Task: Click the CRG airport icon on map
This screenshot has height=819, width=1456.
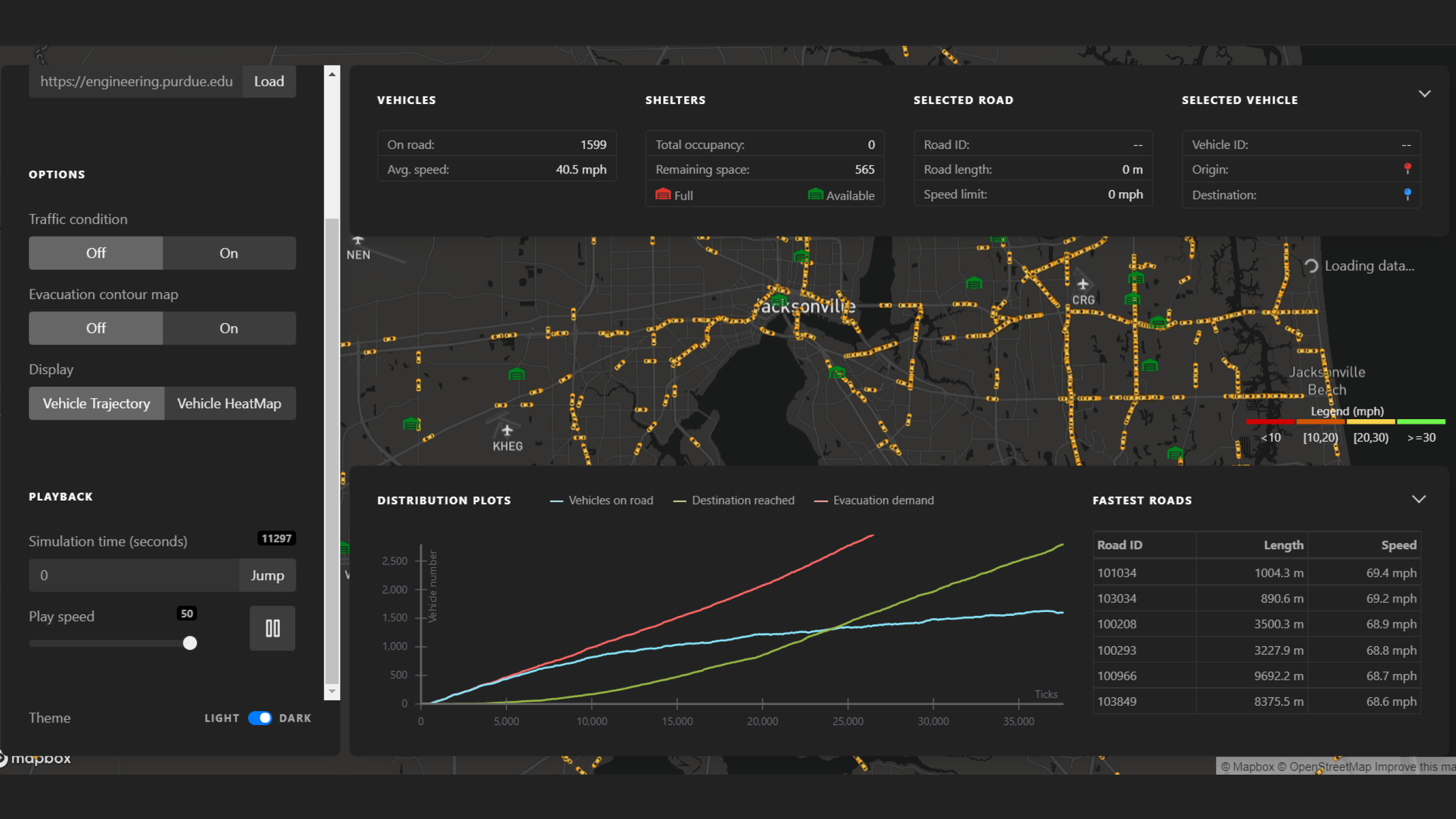Action: 1083,284
